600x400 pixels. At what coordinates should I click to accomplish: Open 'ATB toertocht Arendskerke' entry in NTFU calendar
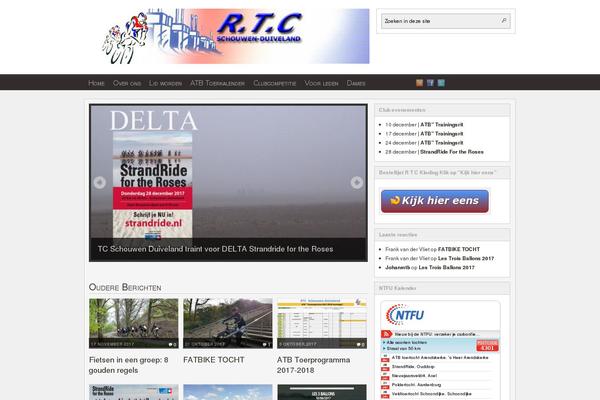pyautogui.click(x=440, y=358)
